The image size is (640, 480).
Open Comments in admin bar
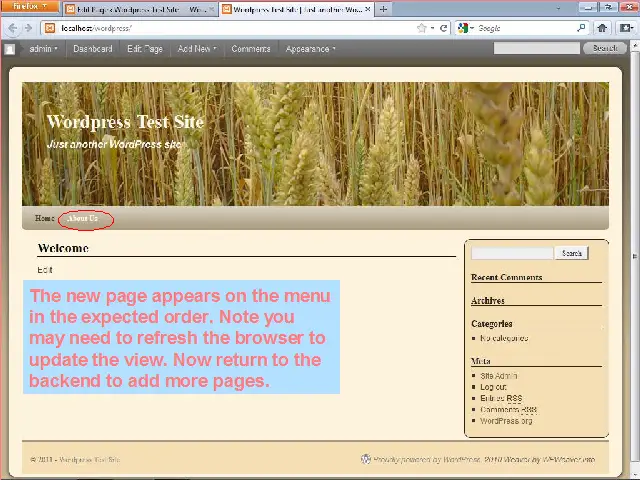[x=251, y=49]
